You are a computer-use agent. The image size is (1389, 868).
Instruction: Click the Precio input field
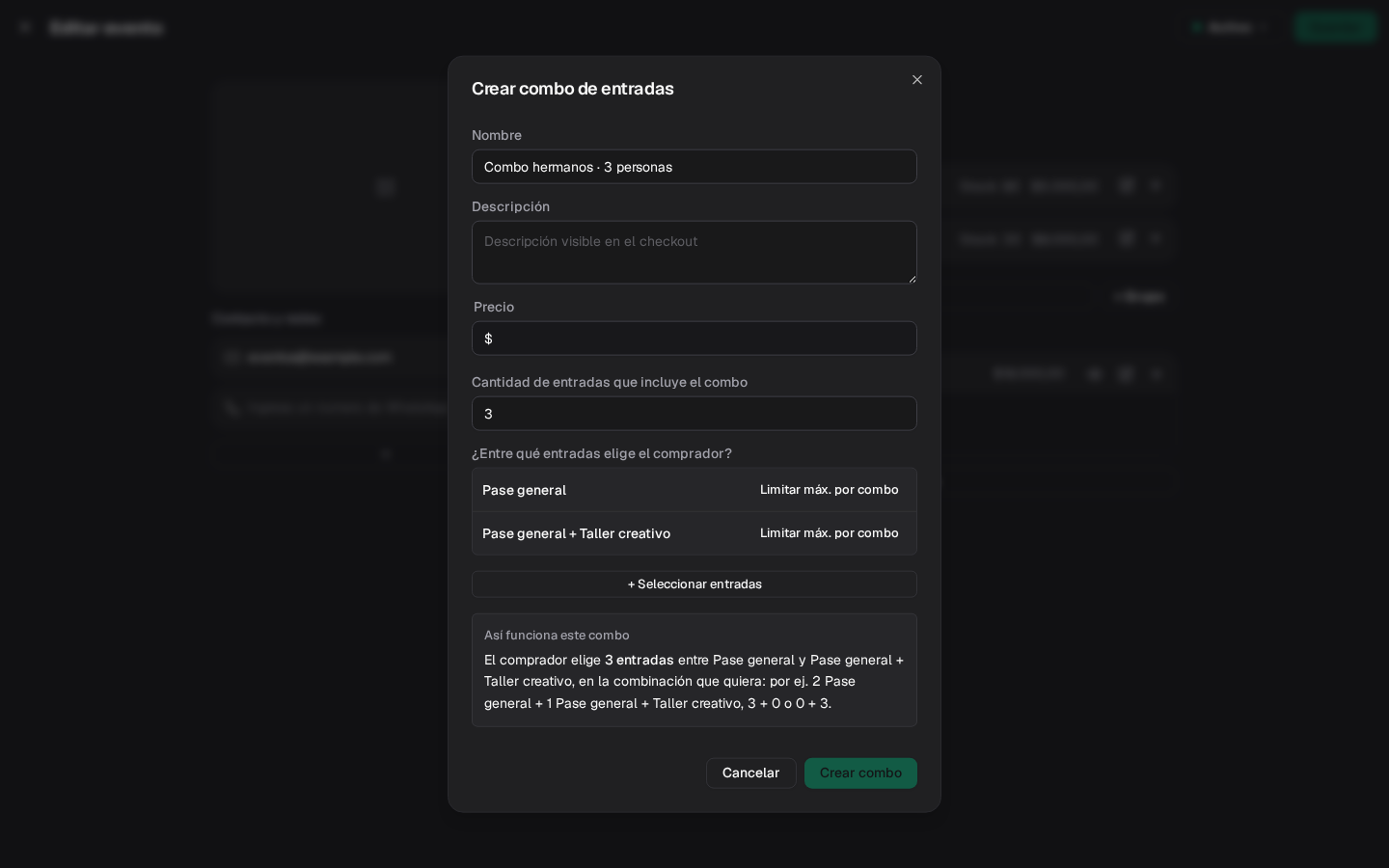coord(694,339)
